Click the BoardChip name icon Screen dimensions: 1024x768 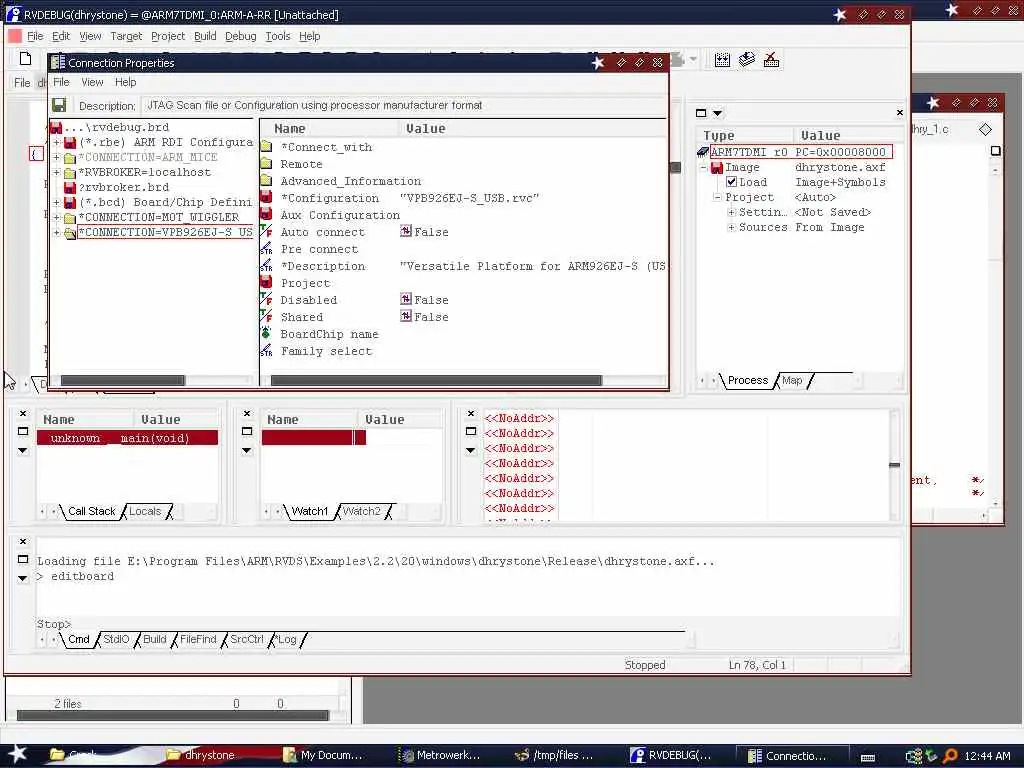tap(266, 333)
